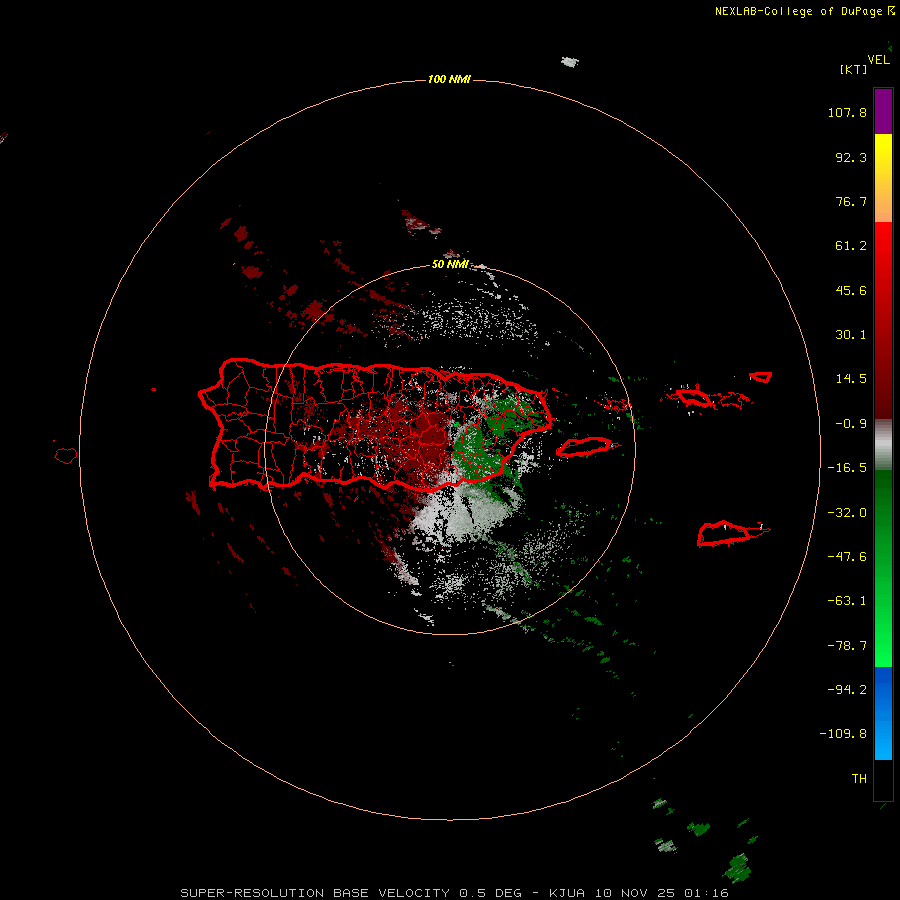This screenshot has width=900, height=900.
Task: Click the 45.6 velocity scale value
Action: [851, 290]
